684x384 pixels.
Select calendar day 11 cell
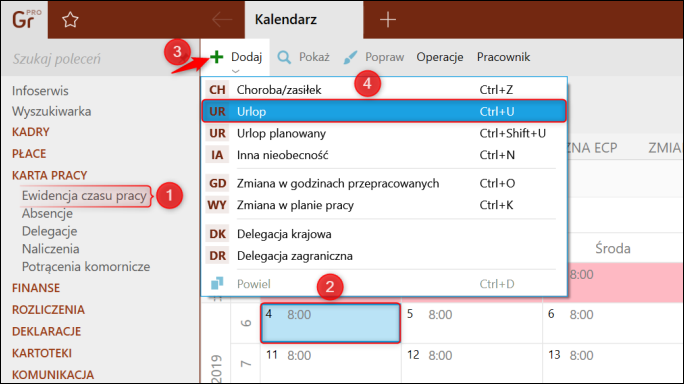coord(330,364)
